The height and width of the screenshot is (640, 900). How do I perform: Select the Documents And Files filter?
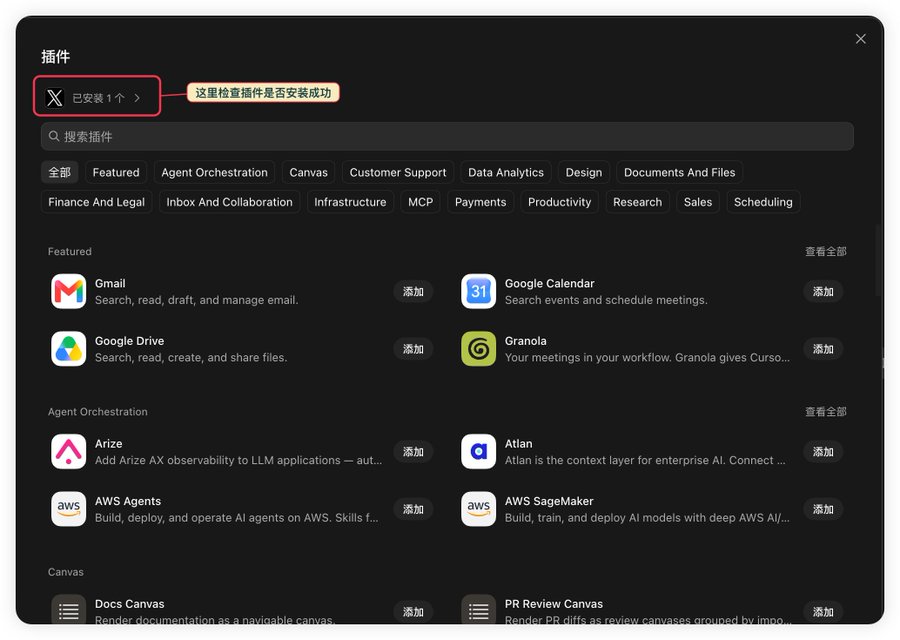[680, 172]
